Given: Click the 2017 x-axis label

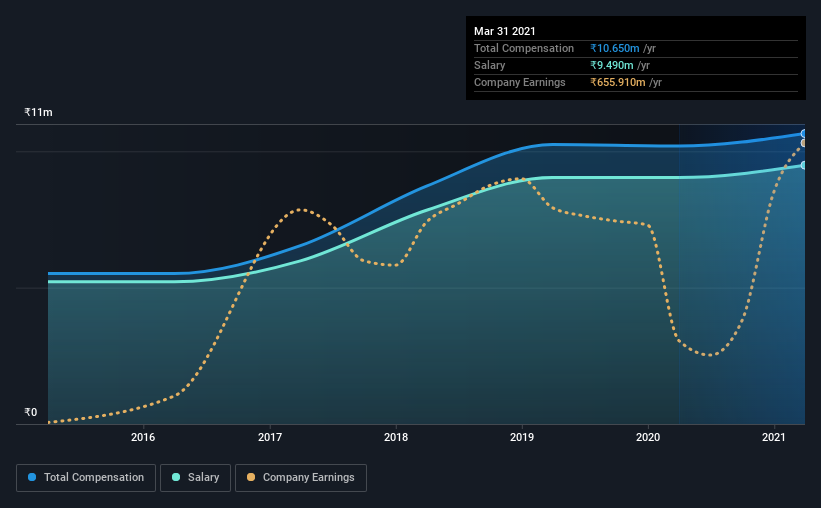Looking at the screenshot, I should coord(270,437).
